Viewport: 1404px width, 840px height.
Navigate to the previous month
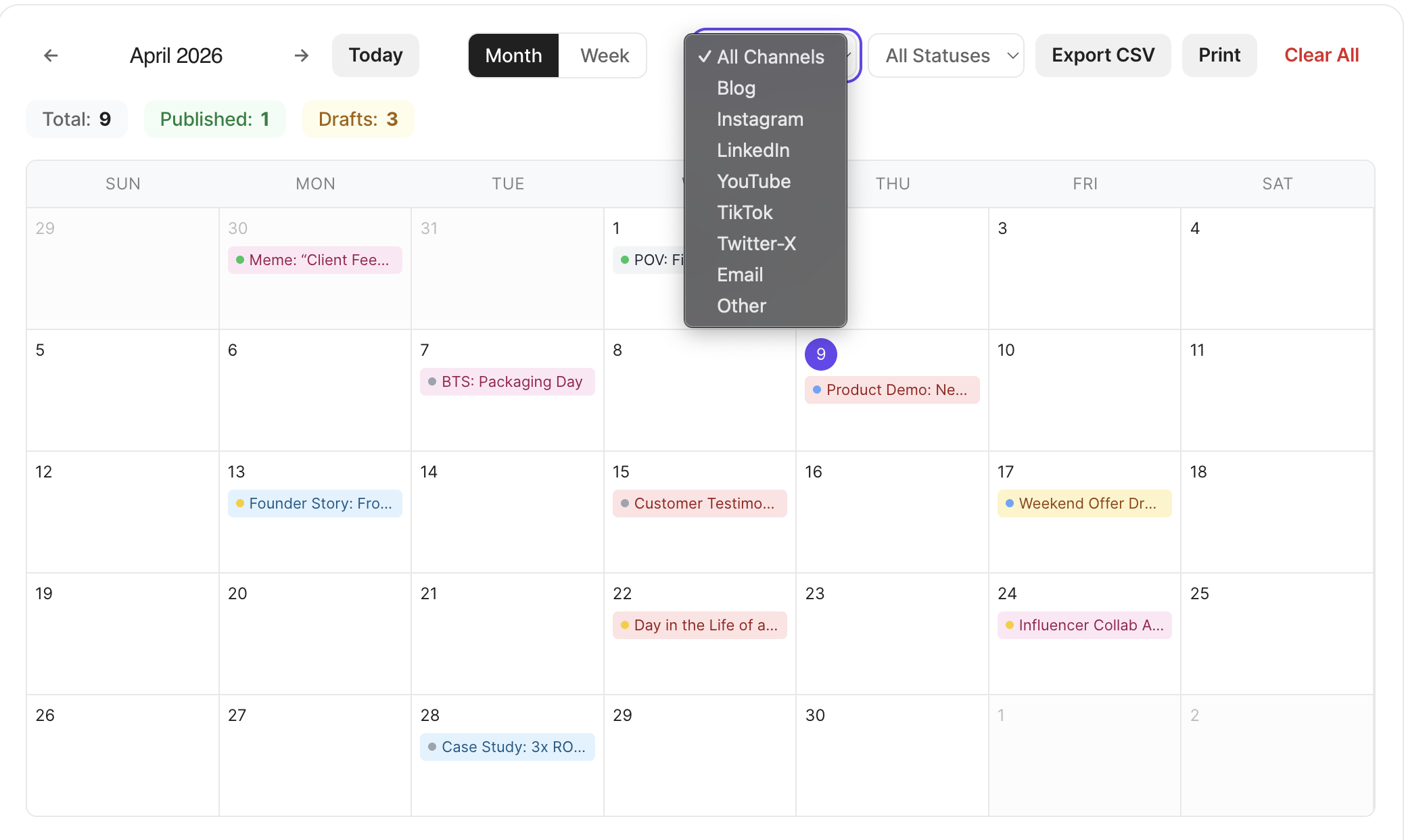(x=51, y=55)
